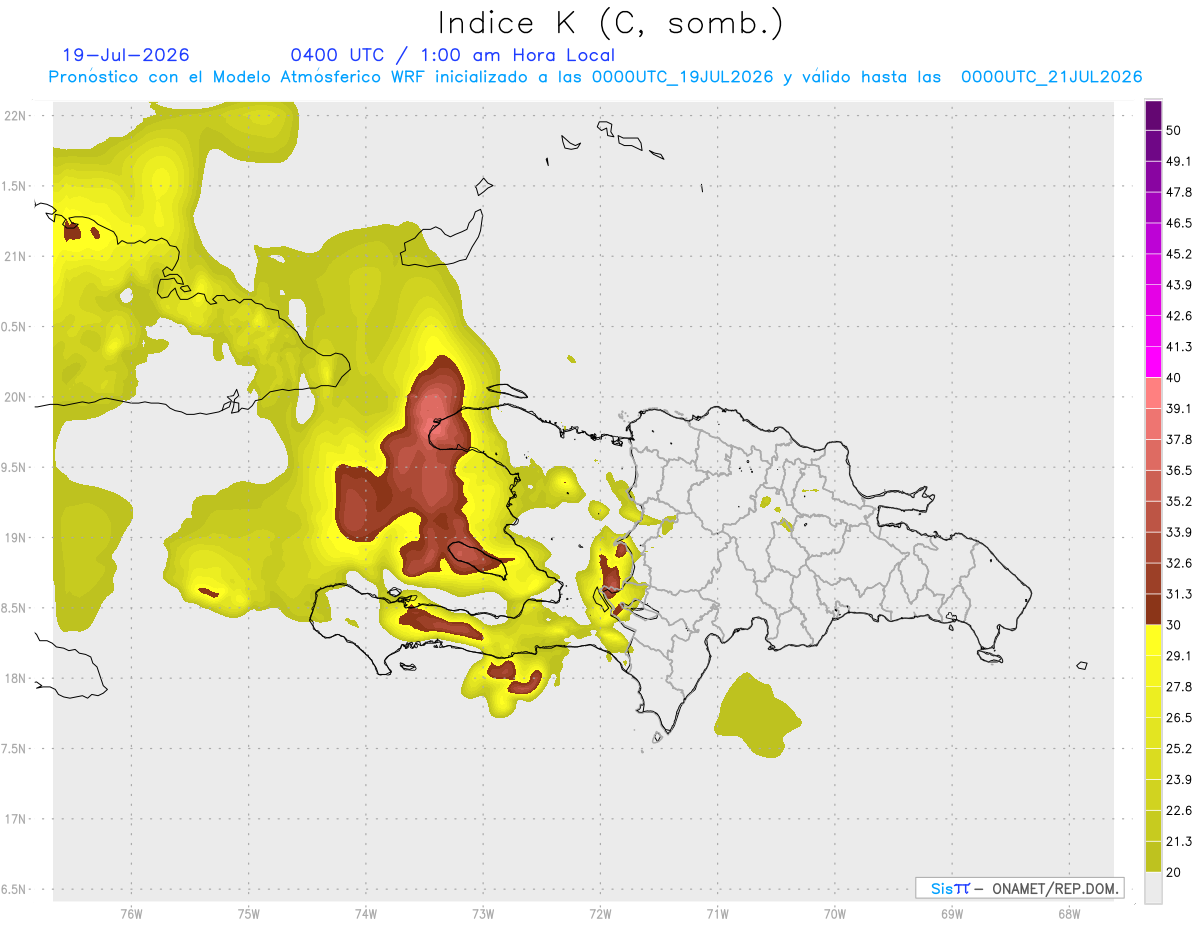Click the longitude label '70W'
Viewport: 1200px width, 927px height.
click(x=835, y=914)
